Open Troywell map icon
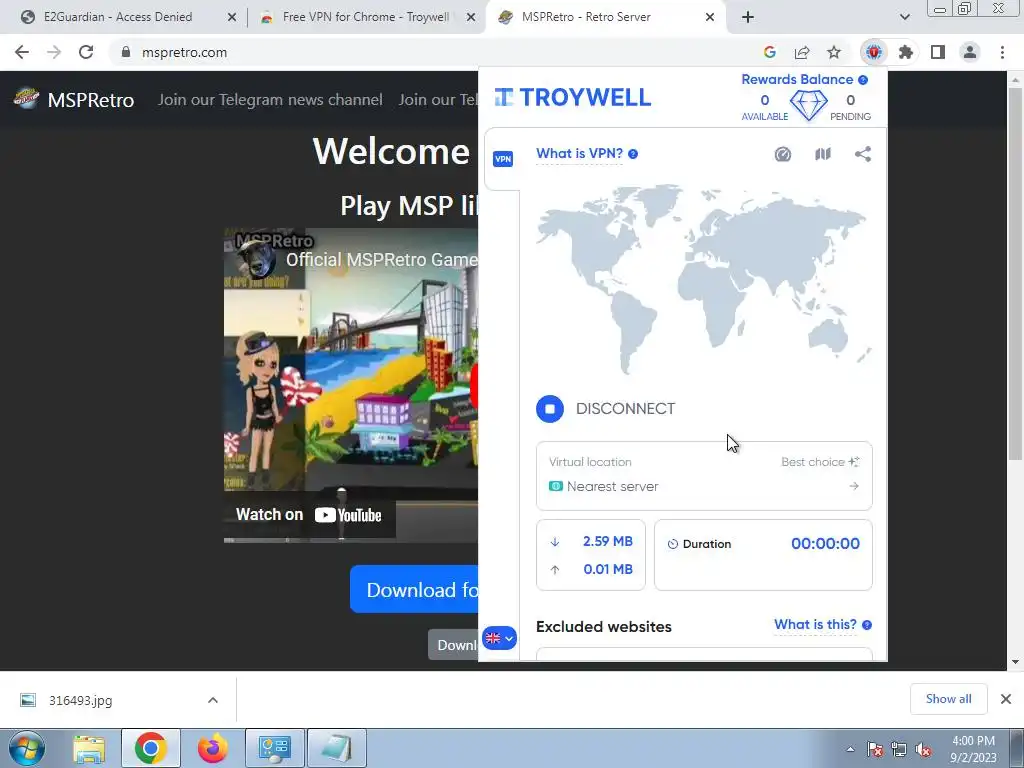Screen dimensions: 1024x768 [x=823, y=154]
